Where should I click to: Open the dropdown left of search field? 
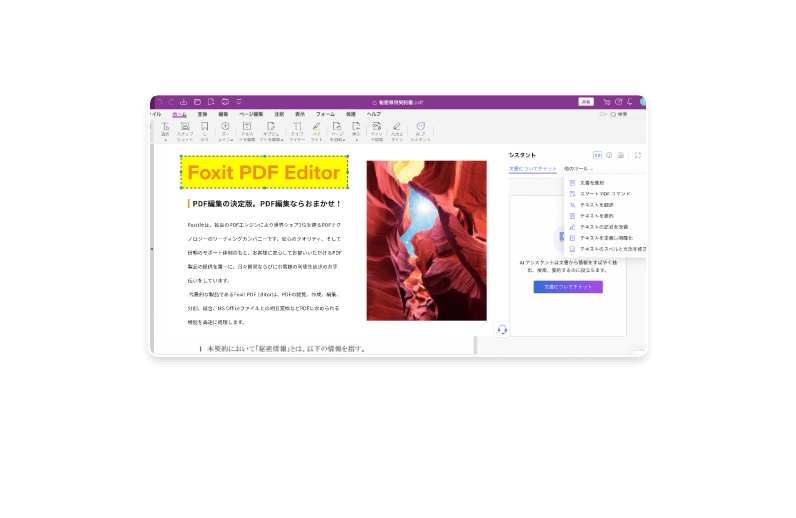[603, 114]
